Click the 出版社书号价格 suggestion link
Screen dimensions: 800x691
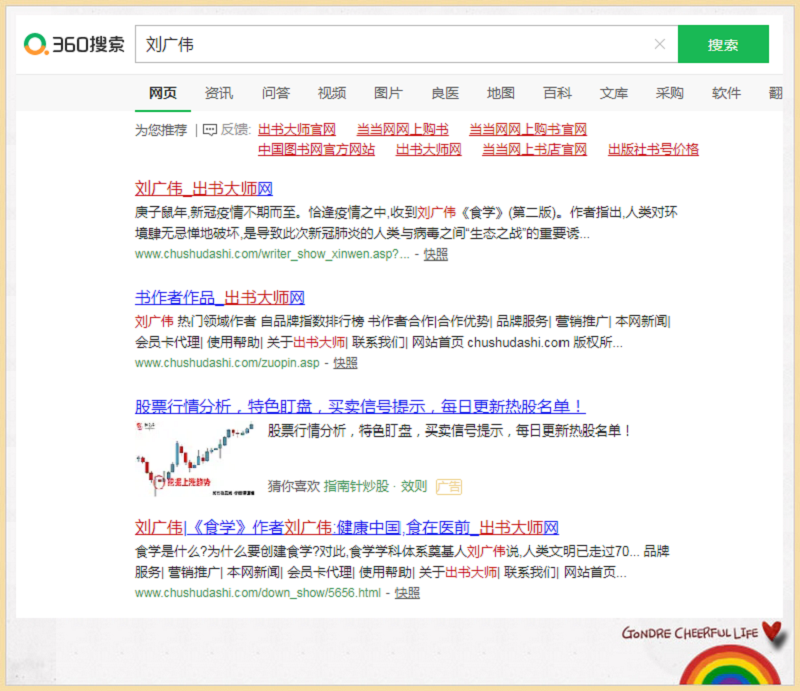(x=653, y=150)
